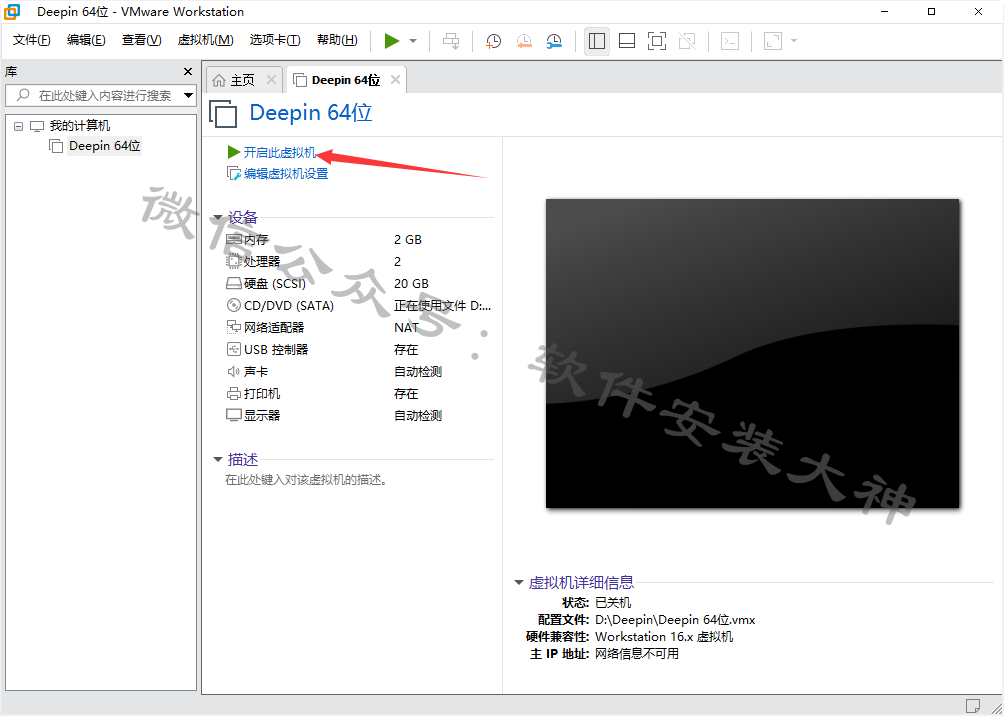The image size is (1004, 716).
Task: Collapse the 描述 section
Action: click(x=218, y=460)
